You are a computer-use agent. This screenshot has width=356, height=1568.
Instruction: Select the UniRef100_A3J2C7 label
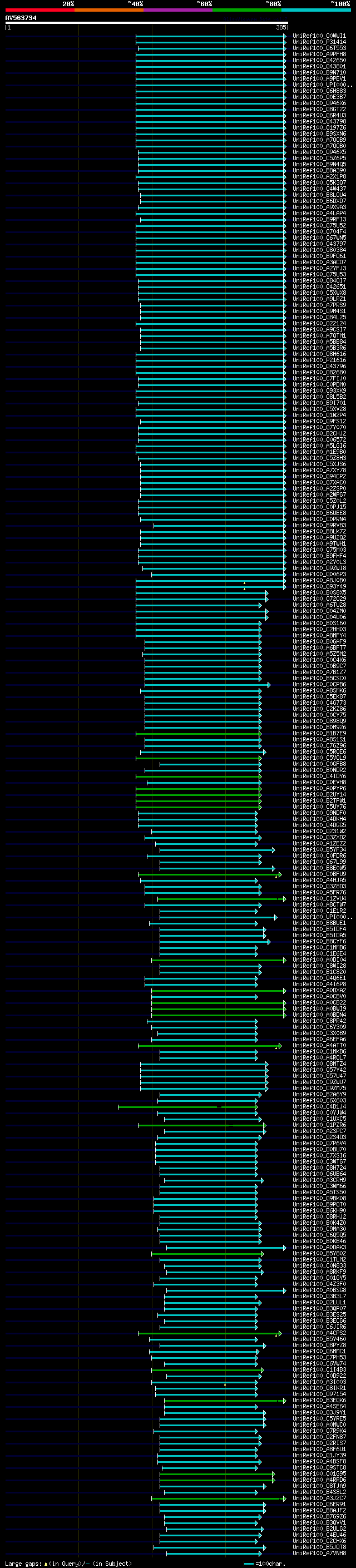click(x=319, y=1498)
